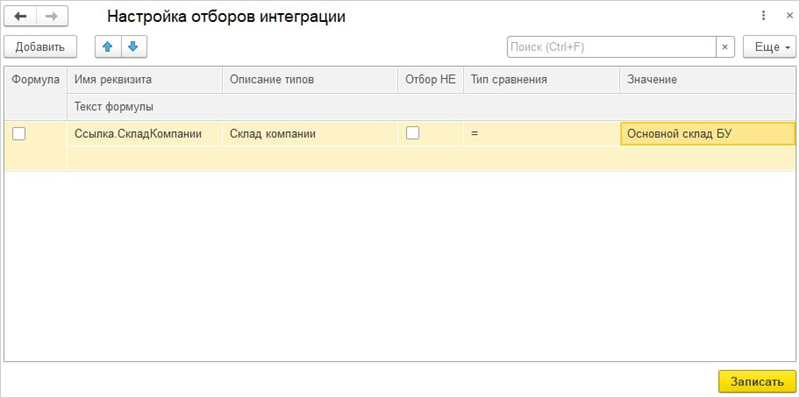Select the comparison type cell showing =
The width and height of the screenshot is (800, 398).
(x=542, y=134)
